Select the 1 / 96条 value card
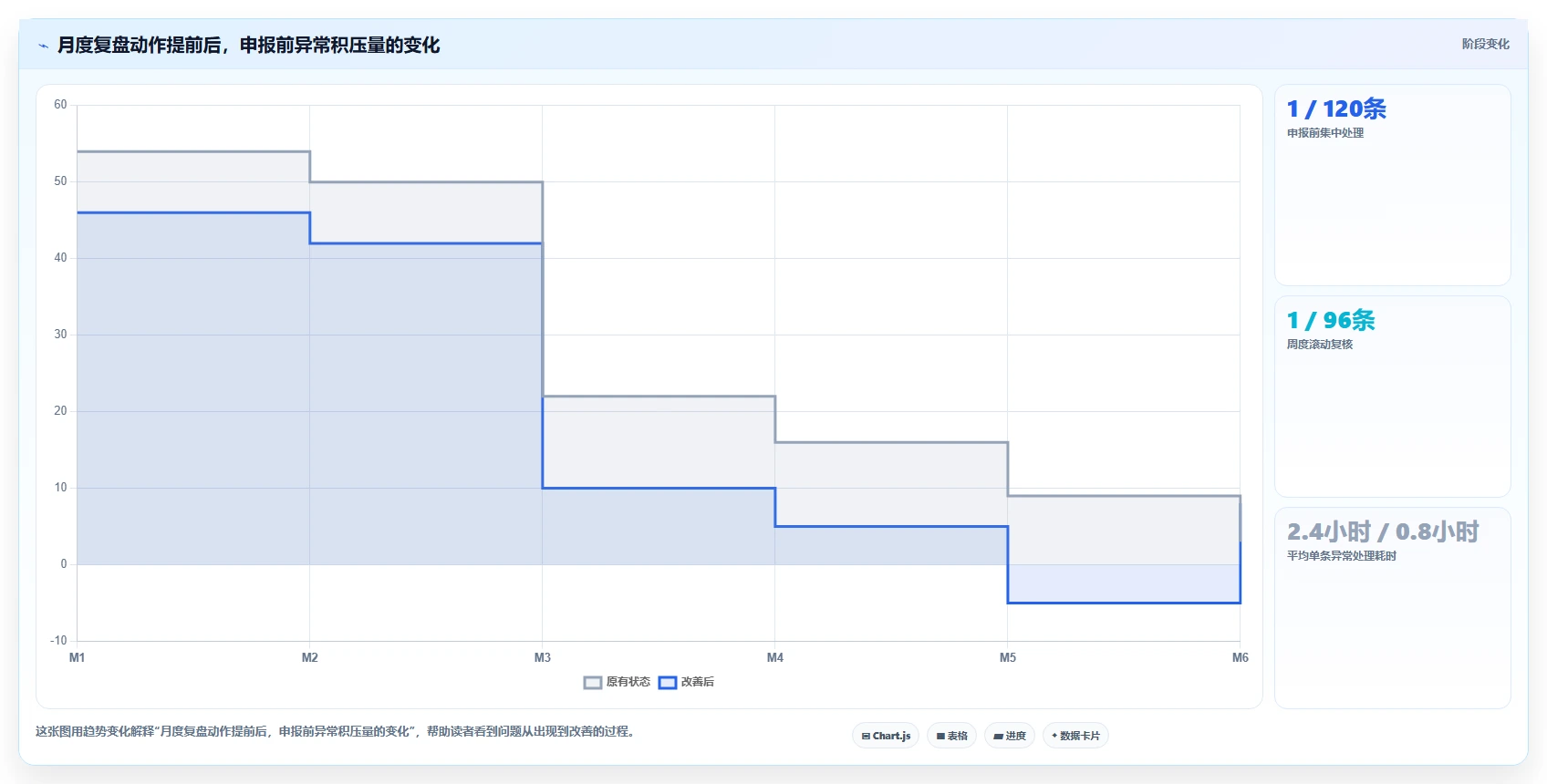The image size is (1547, 784). [x=1392, y=397]
